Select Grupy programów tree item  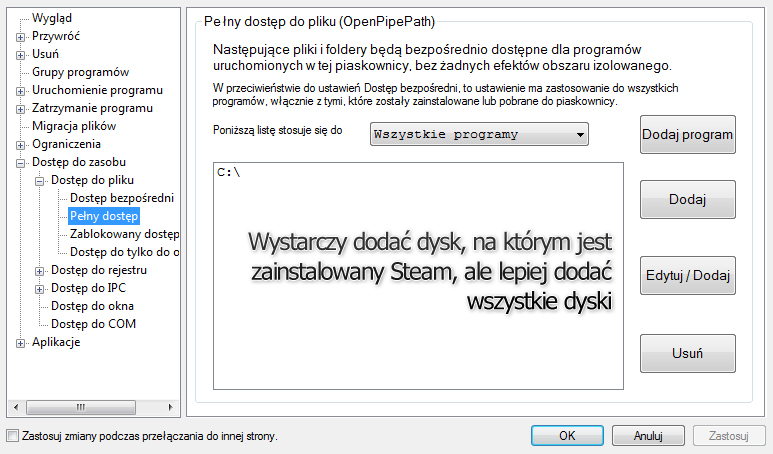[80, 72]
